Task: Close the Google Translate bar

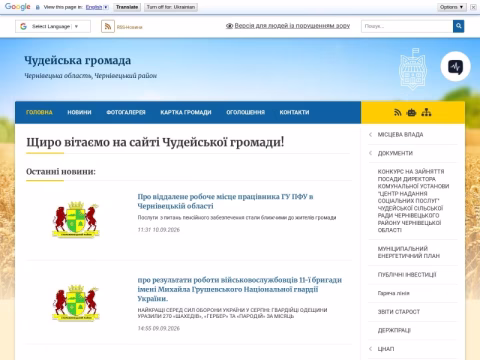Action: point(473,7)
